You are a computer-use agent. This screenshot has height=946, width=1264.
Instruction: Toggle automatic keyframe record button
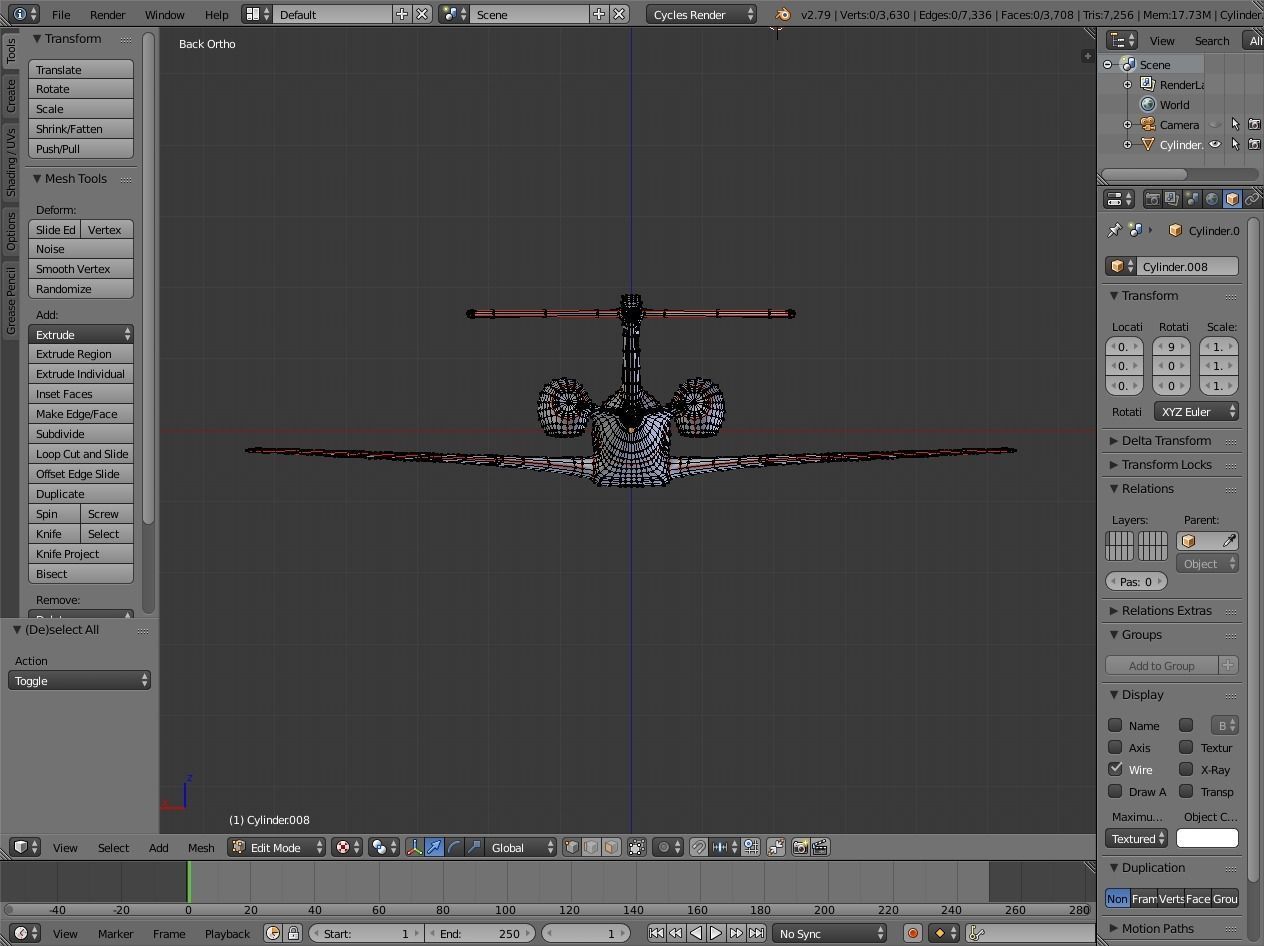point(912,933)
